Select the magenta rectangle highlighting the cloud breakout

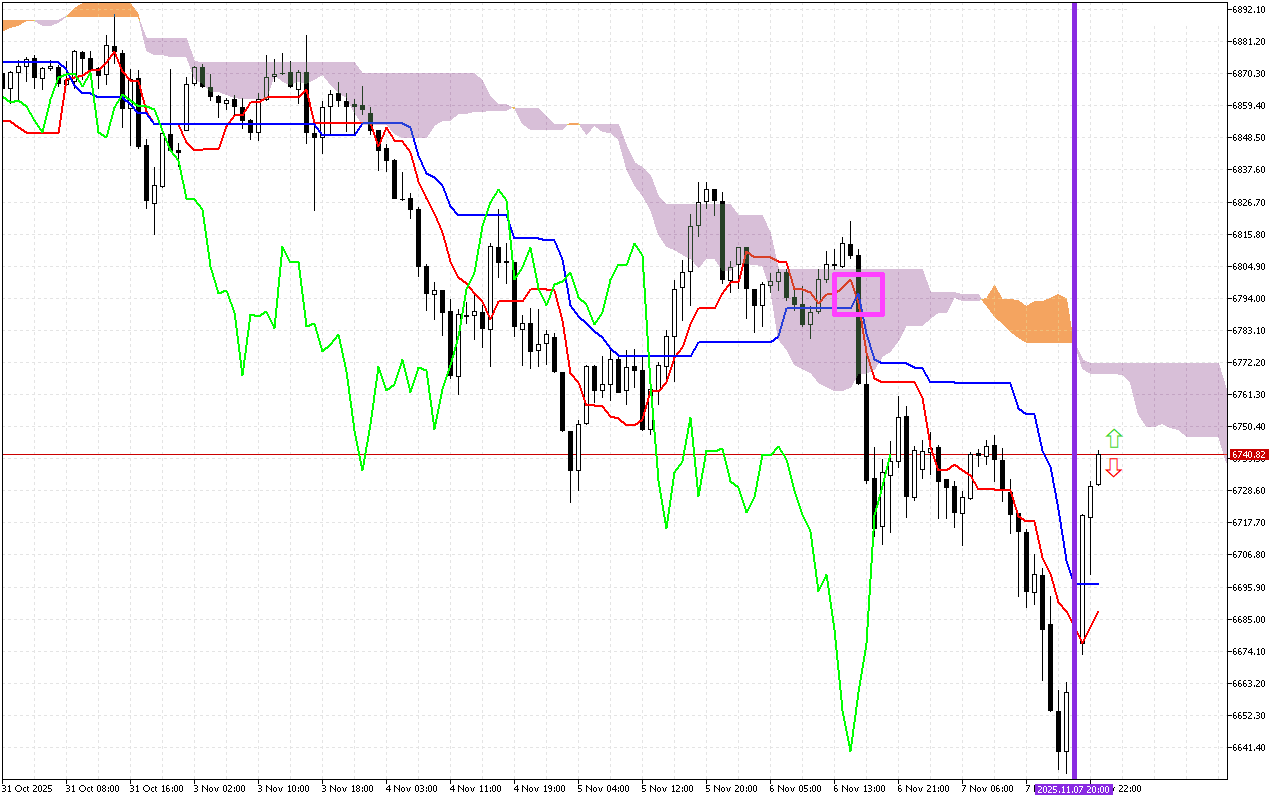click(858, 293)
